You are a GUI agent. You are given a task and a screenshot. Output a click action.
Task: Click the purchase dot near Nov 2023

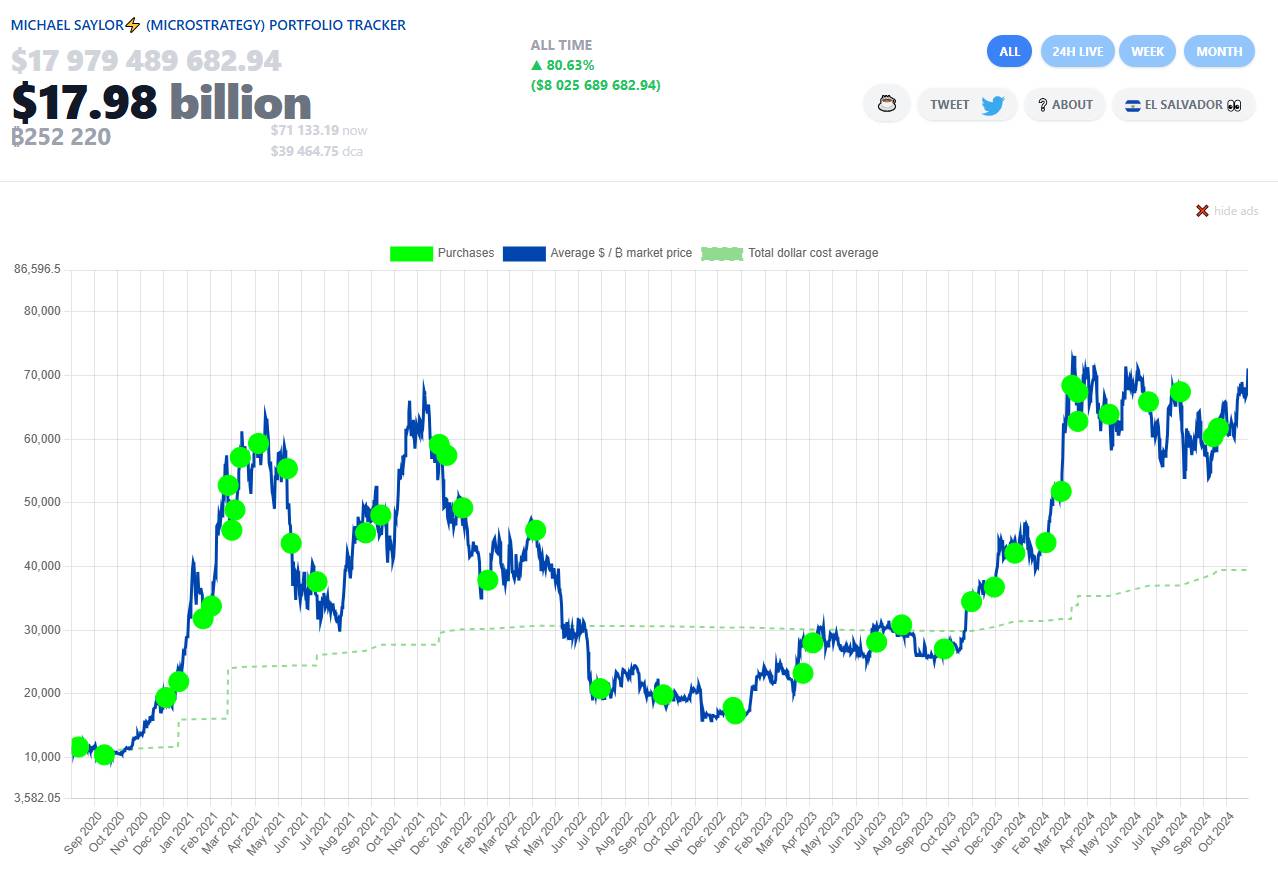[x=971, y=601]
